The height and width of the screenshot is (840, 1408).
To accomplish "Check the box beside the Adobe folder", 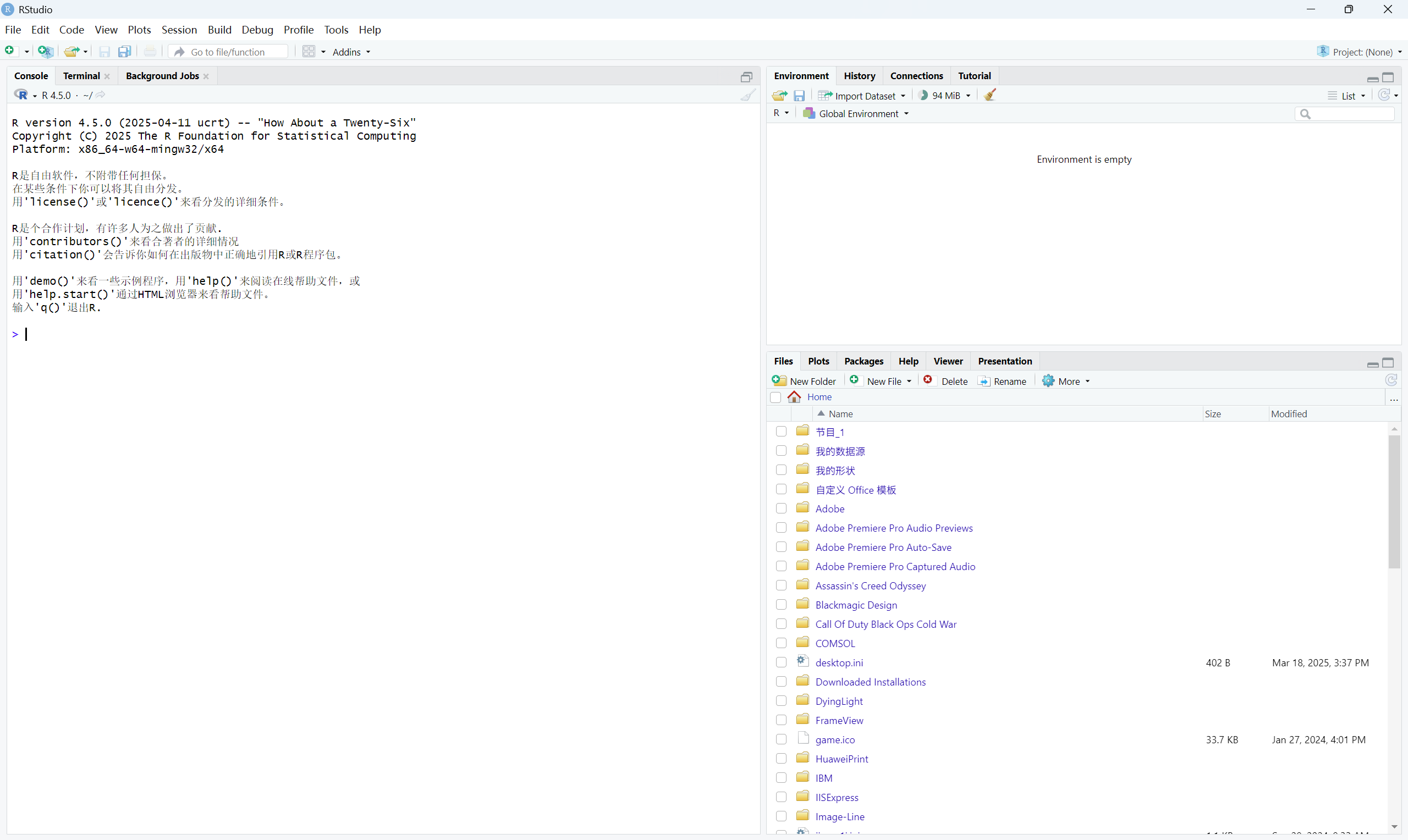I will click(782, 509).
